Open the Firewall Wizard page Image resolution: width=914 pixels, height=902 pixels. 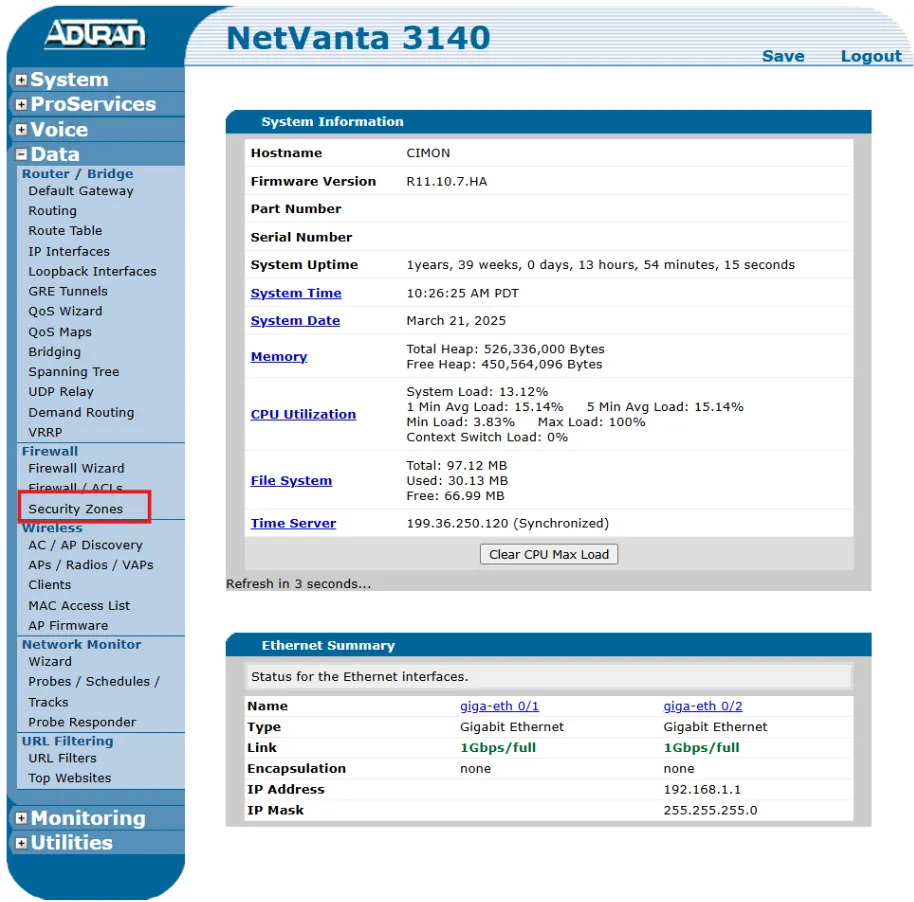point(76,468)
